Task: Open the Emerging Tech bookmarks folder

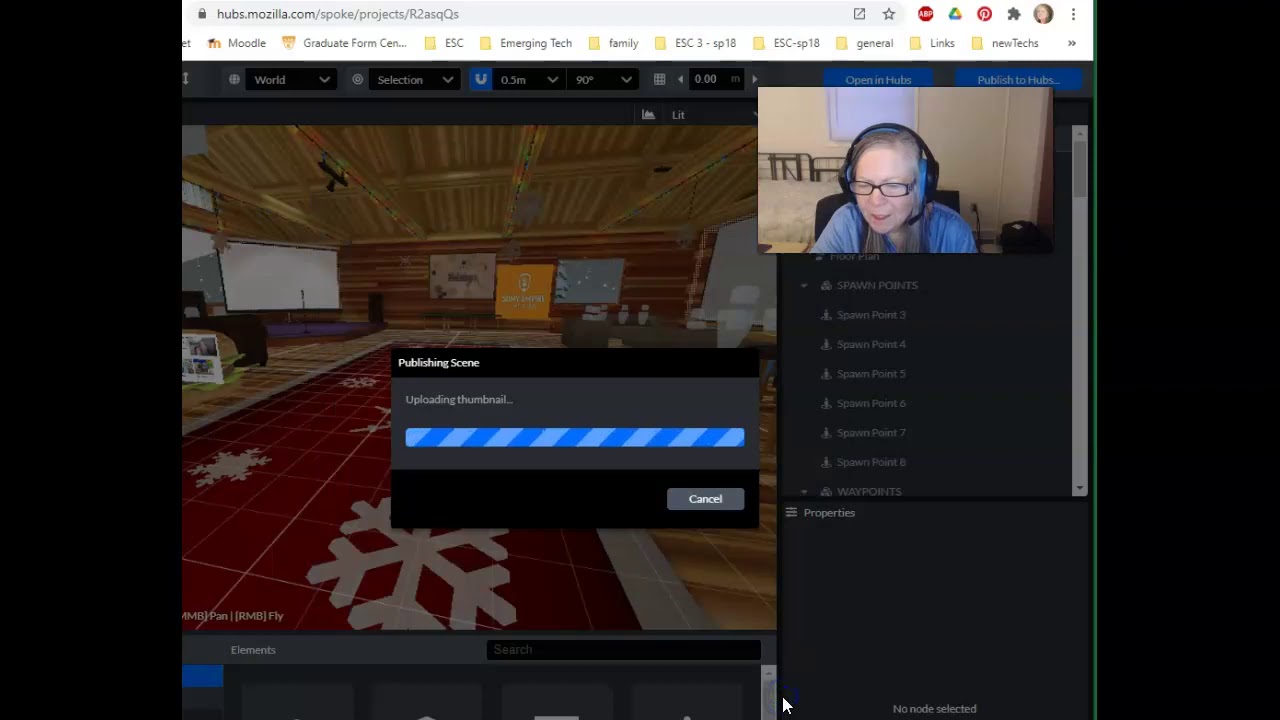Action: click(x=526, y=43)
